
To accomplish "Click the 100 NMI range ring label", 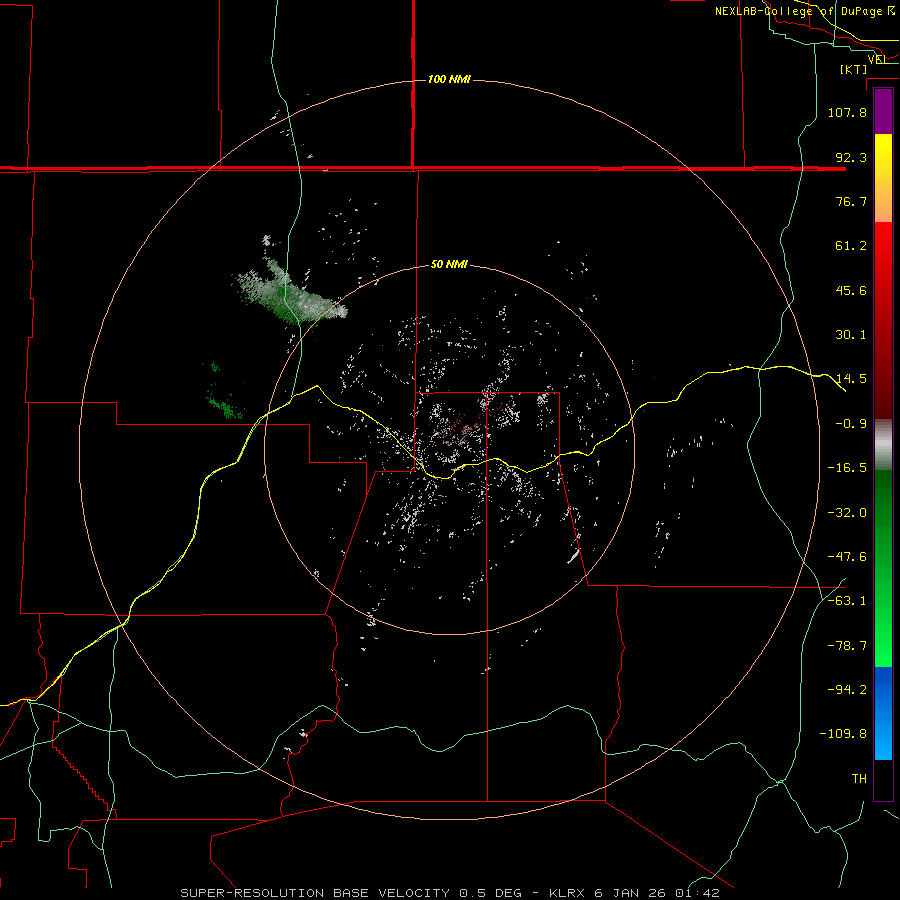I will point(449,79).
